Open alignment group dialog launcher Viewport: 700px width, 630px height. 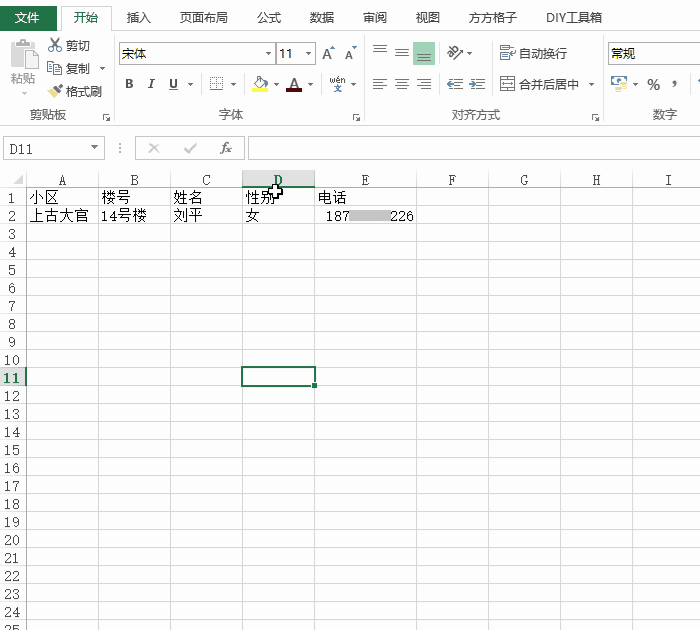pos(595,117)
